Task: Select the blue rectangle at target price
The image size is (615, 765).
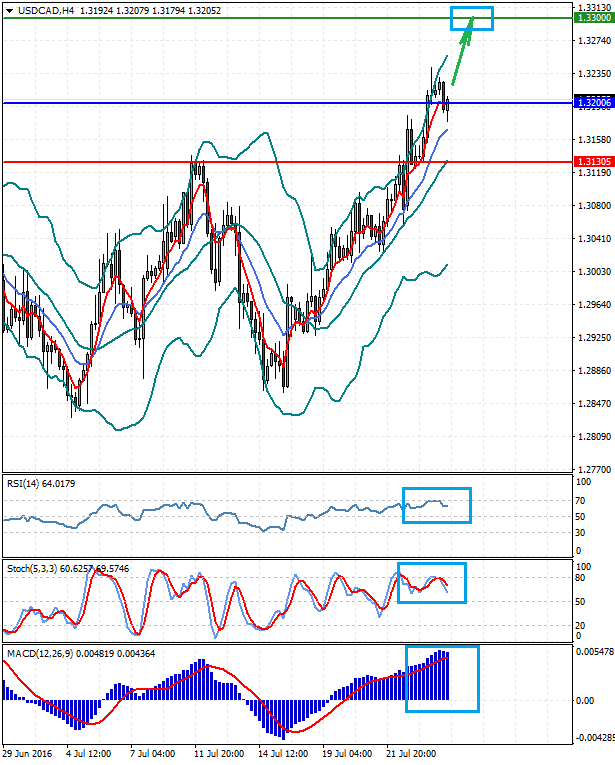Action: point(471,18)
